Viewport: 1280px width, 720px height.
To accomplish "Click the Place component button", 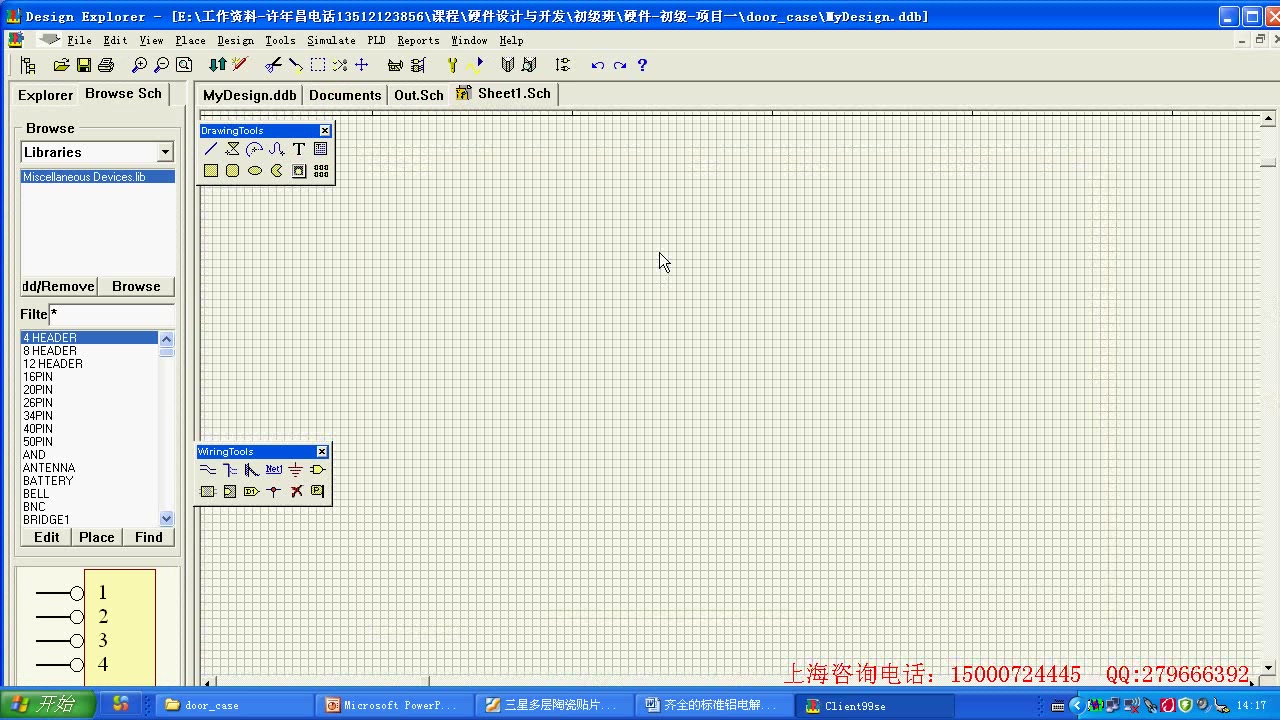I will [x=97, y=537].
